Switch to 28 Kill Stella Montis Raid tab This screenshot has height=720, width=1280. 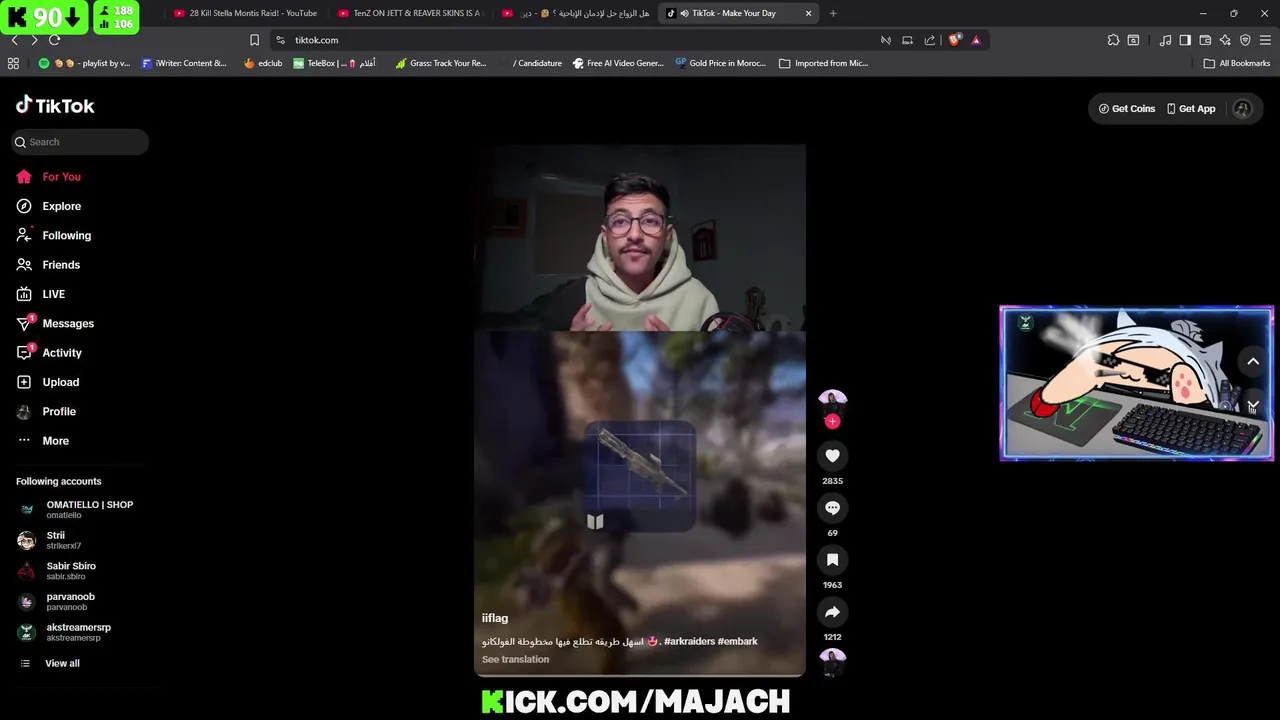coord(245,13)
